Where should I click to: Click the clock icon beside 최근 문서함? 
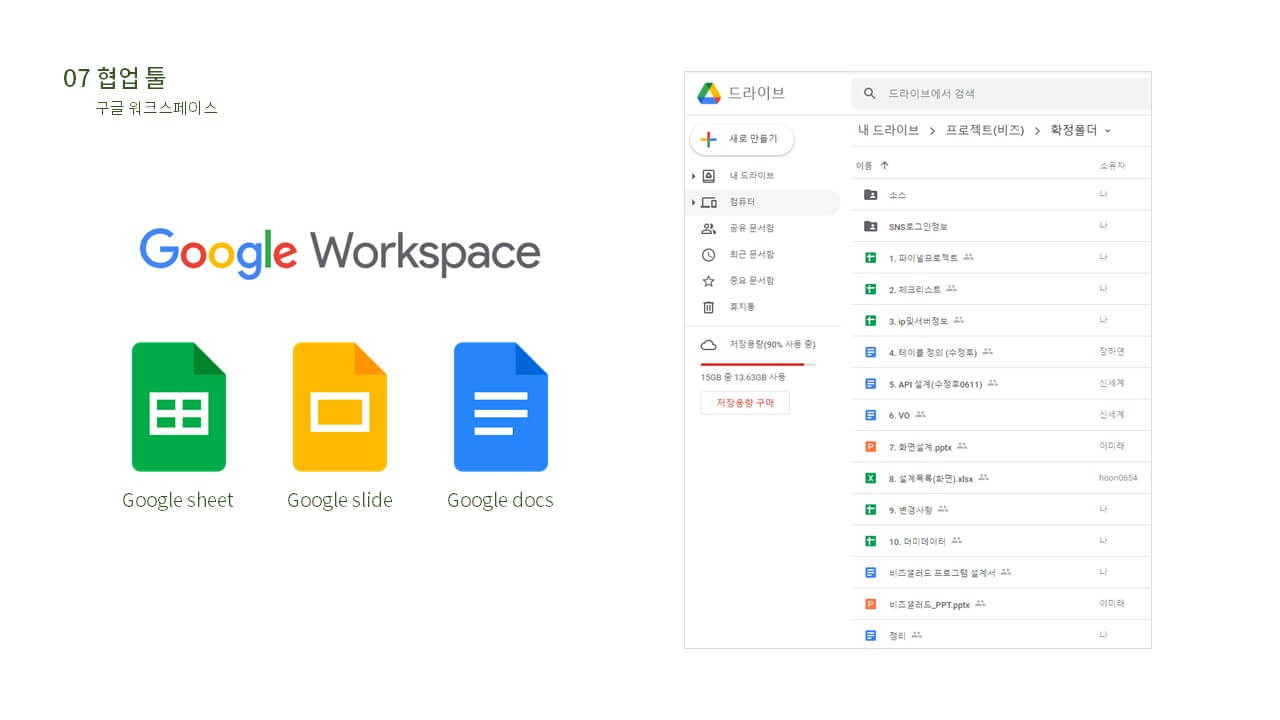(x=709, y=254)
